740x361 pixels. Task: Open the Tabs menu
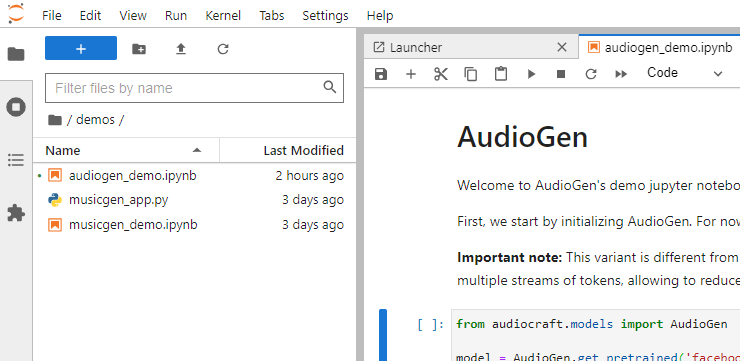click(x=271, y=16)
